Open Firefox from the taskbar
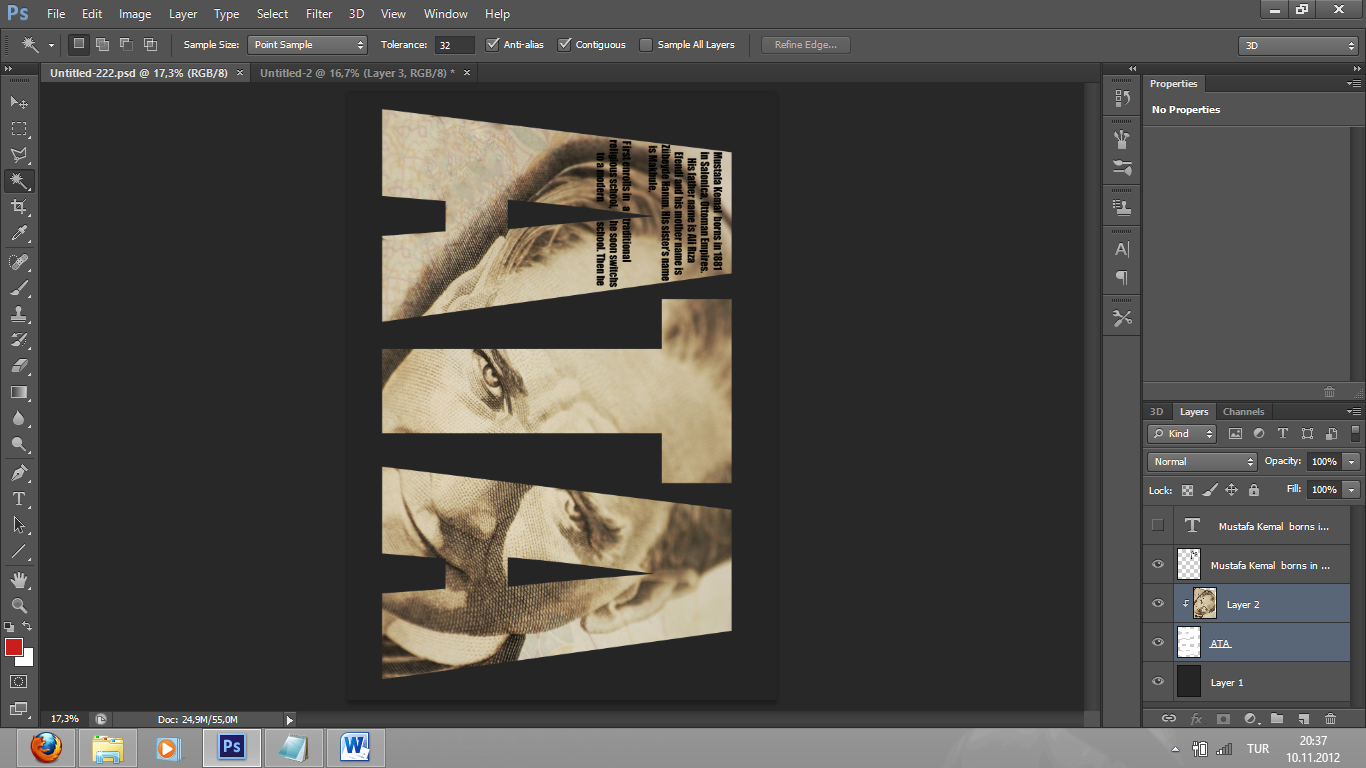Image resolution: width=1366 pixels, height=768 pixels. [45, 747]
